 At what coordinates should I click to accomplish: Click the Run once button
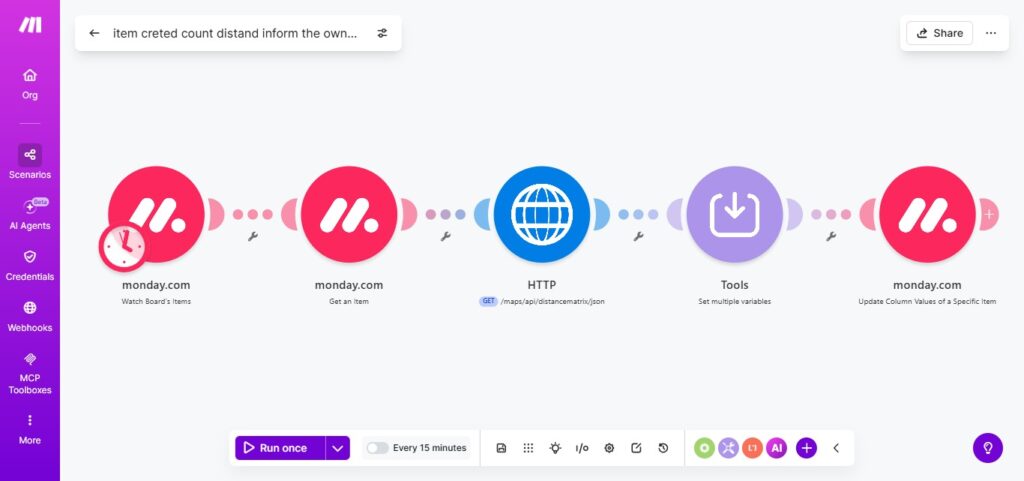point(280,448)
